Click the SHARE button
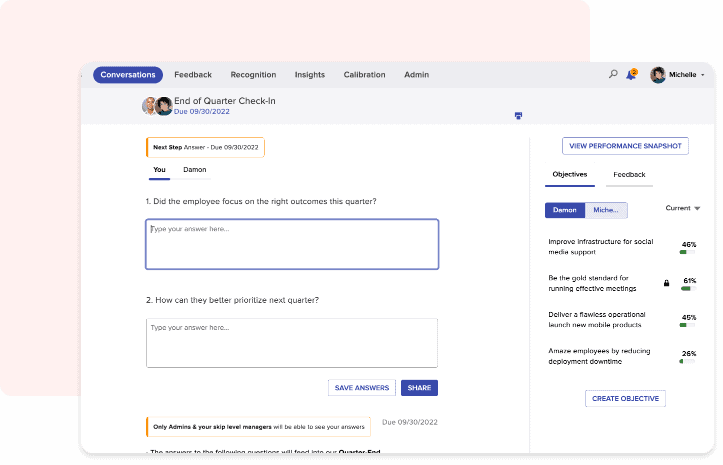This screenshot has height=465, width=723. [x=419, y=388]
